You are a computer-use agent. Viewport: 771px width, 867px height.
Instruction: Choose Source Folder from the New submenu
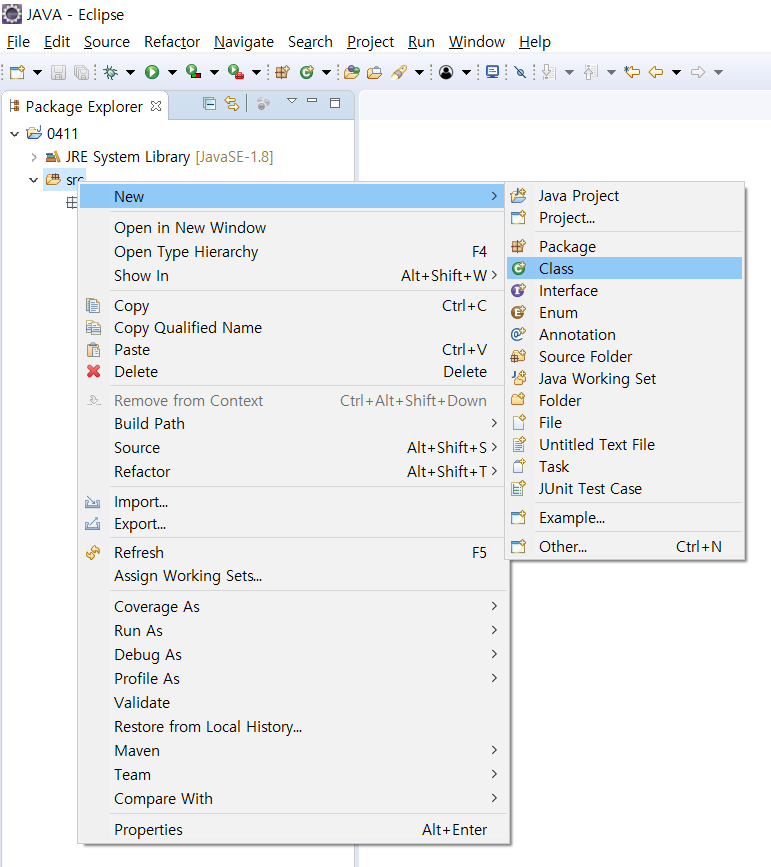[624, 357]
